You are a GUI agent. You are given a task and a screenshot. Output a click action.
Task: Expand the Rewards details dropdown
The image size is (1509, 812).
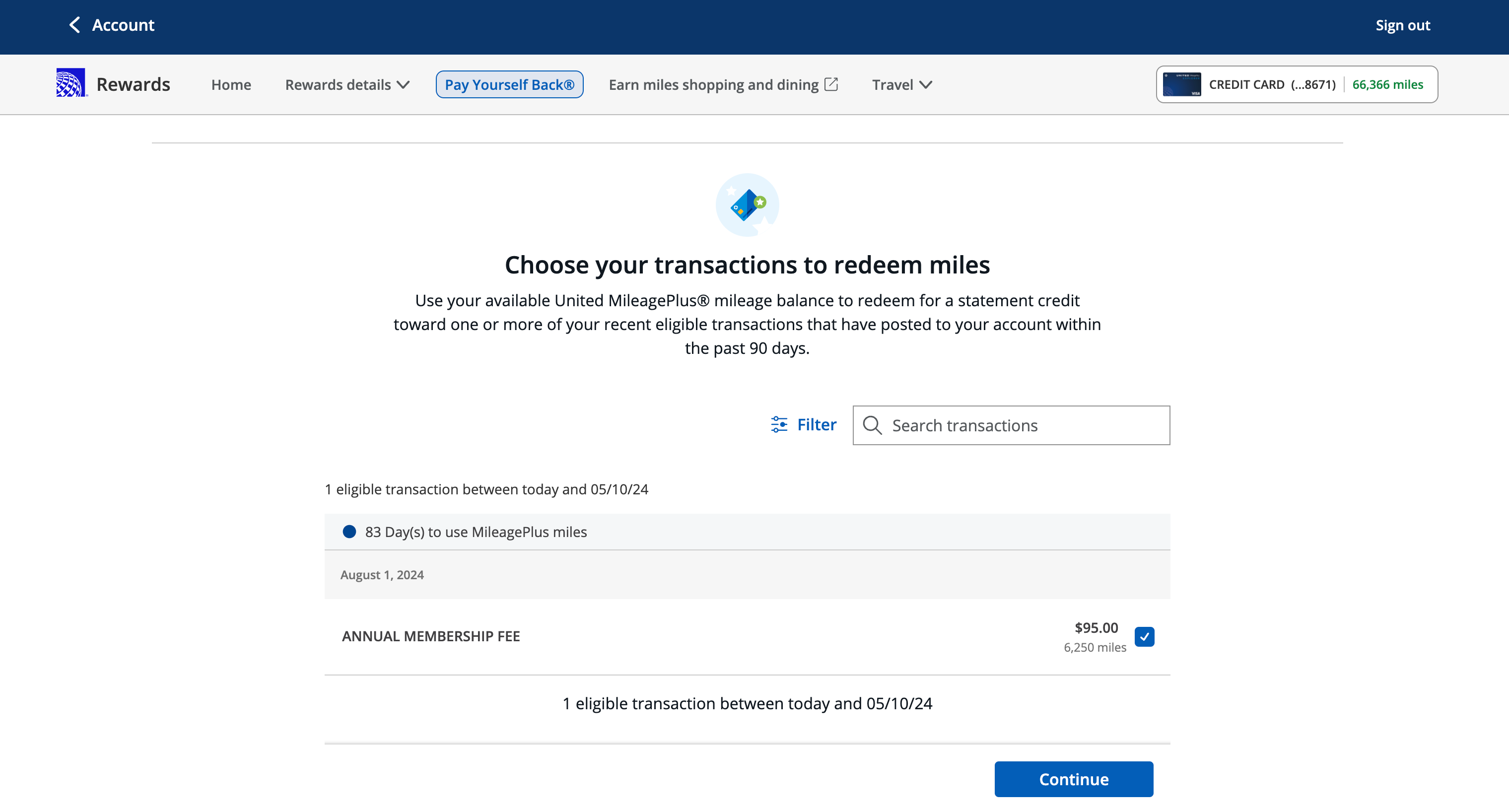coord(347,85)
